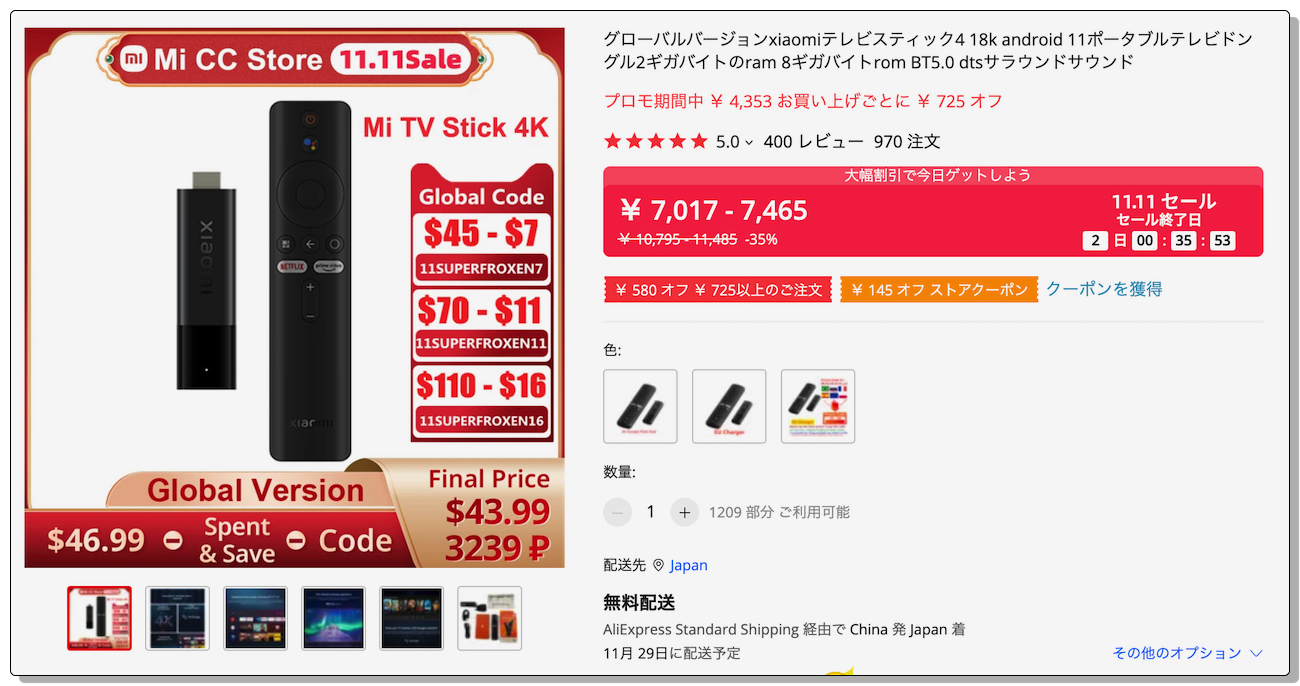The height and width of the screenshot is (686, 1300).
Task: Show the package contents gallery thumbnail
Action: [489, 618]
